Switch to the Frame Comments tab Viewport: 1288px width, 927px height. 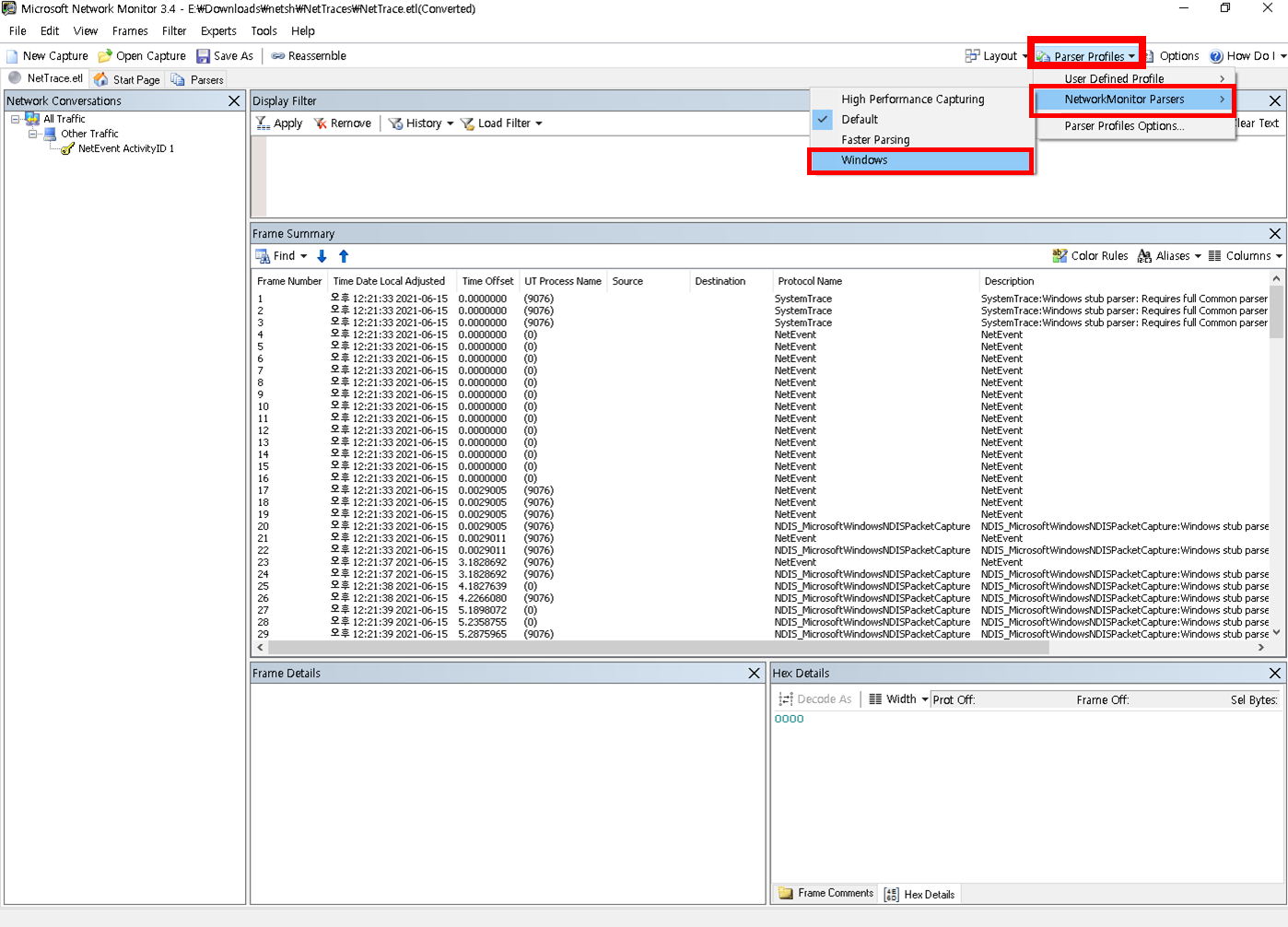click(826, 894)
